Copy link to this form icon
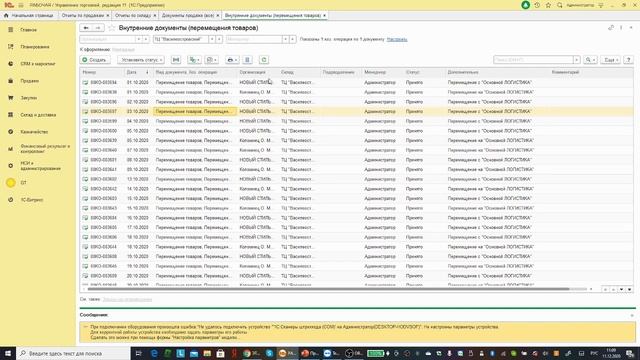This screenshot has width=640, height=360. pos(611,28)
